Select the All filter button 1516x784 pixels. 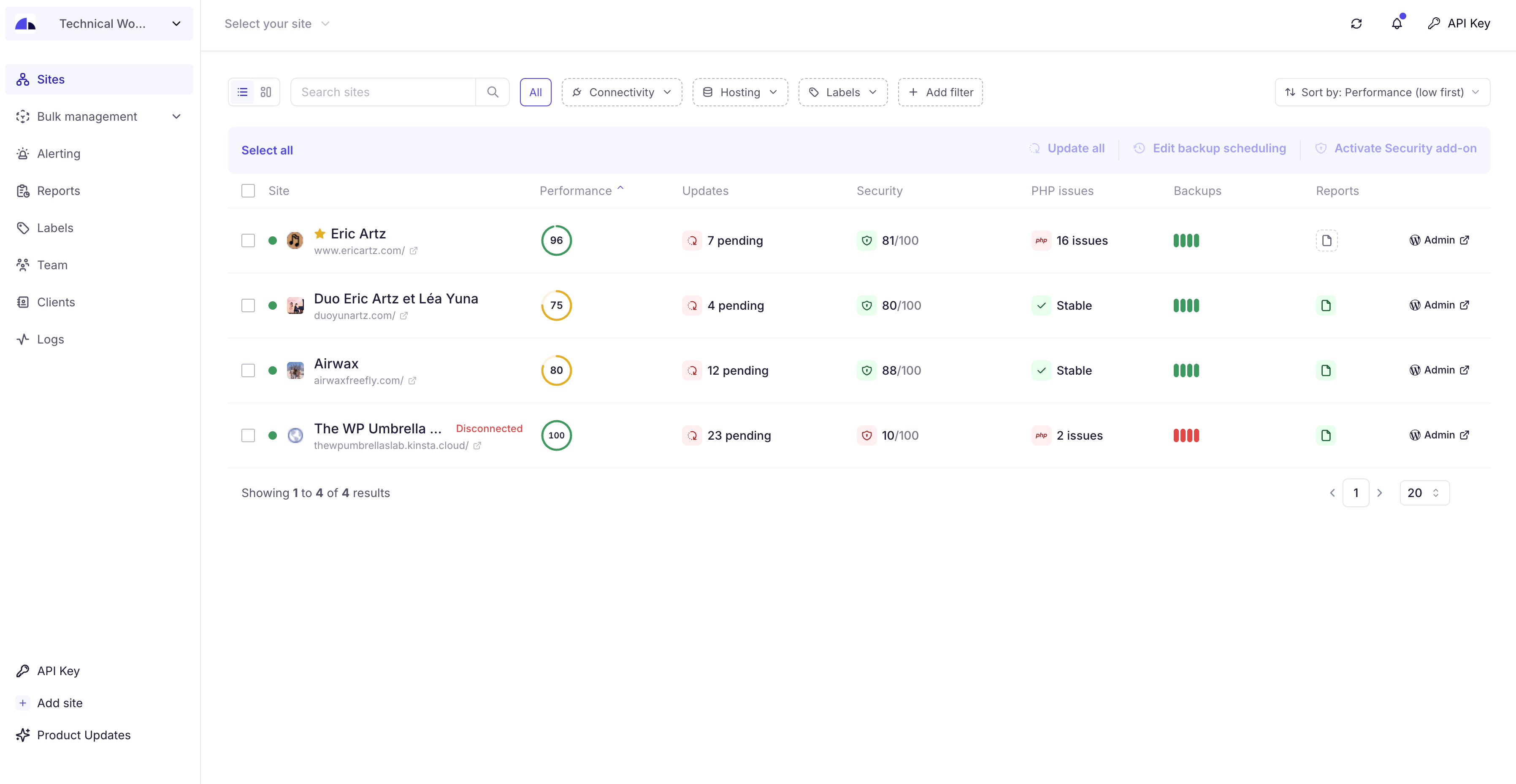tap(535, 92)
